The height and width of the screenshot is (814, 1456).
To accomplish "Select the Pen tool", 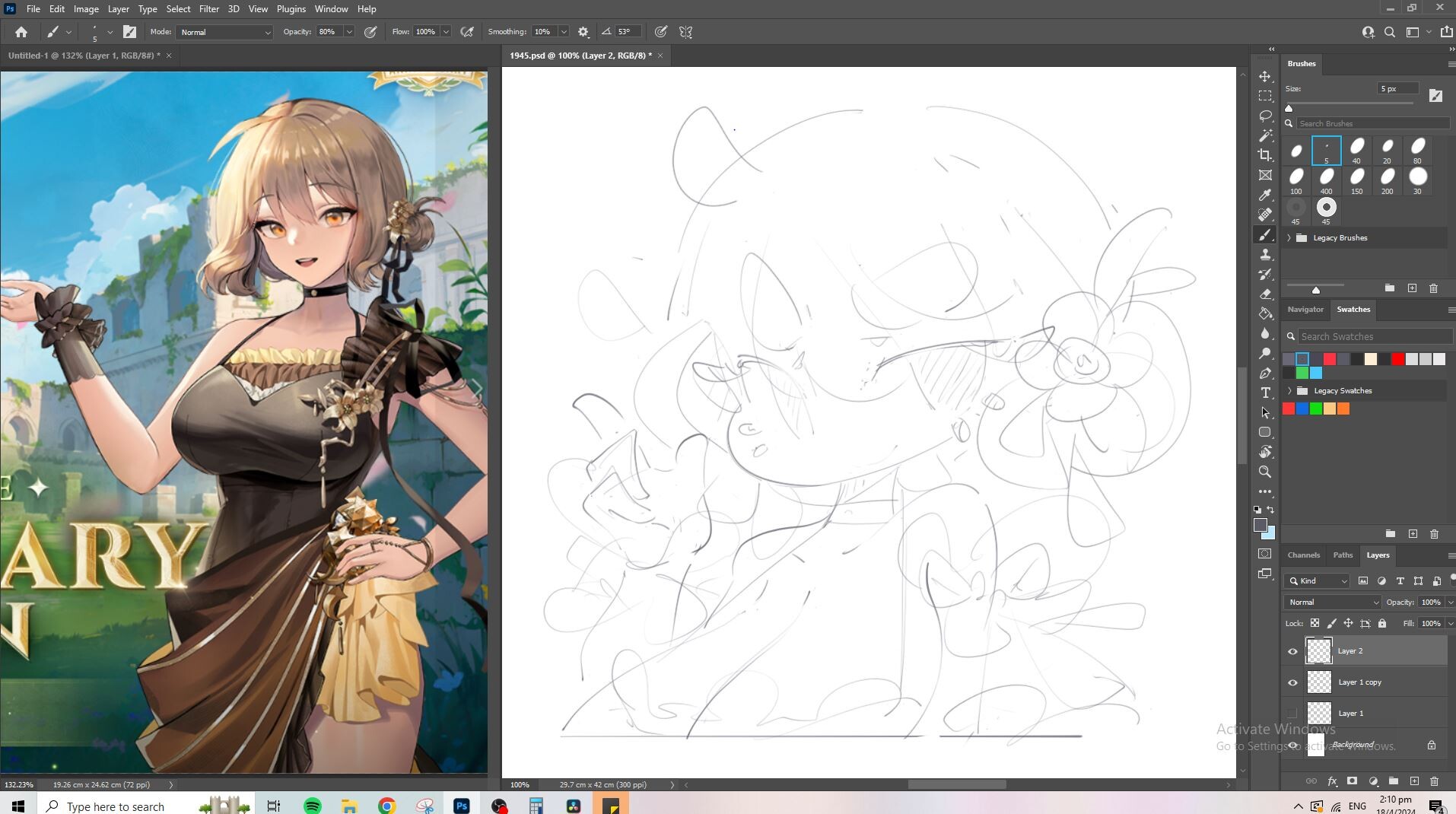I will click(1265, 373).
